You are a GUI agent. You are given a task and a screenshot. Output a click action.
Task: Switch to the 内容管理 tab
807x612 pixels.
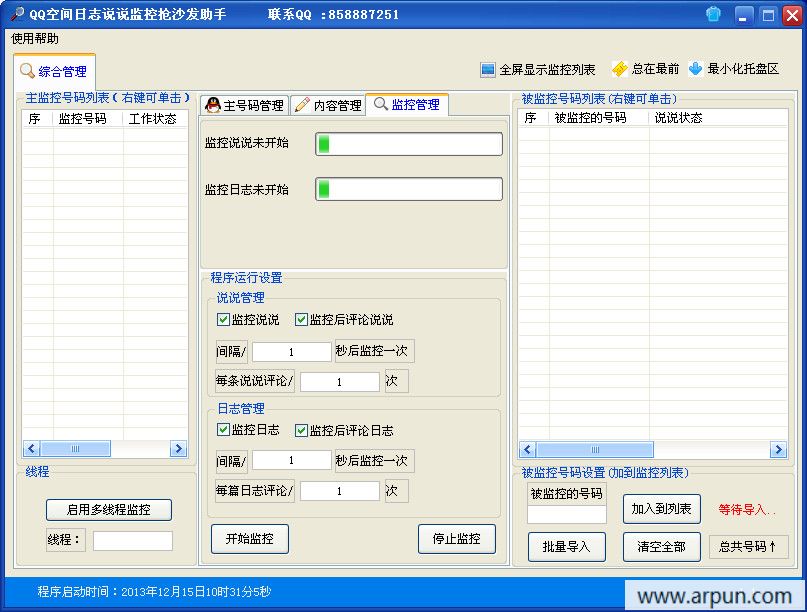tap(328, 106)
